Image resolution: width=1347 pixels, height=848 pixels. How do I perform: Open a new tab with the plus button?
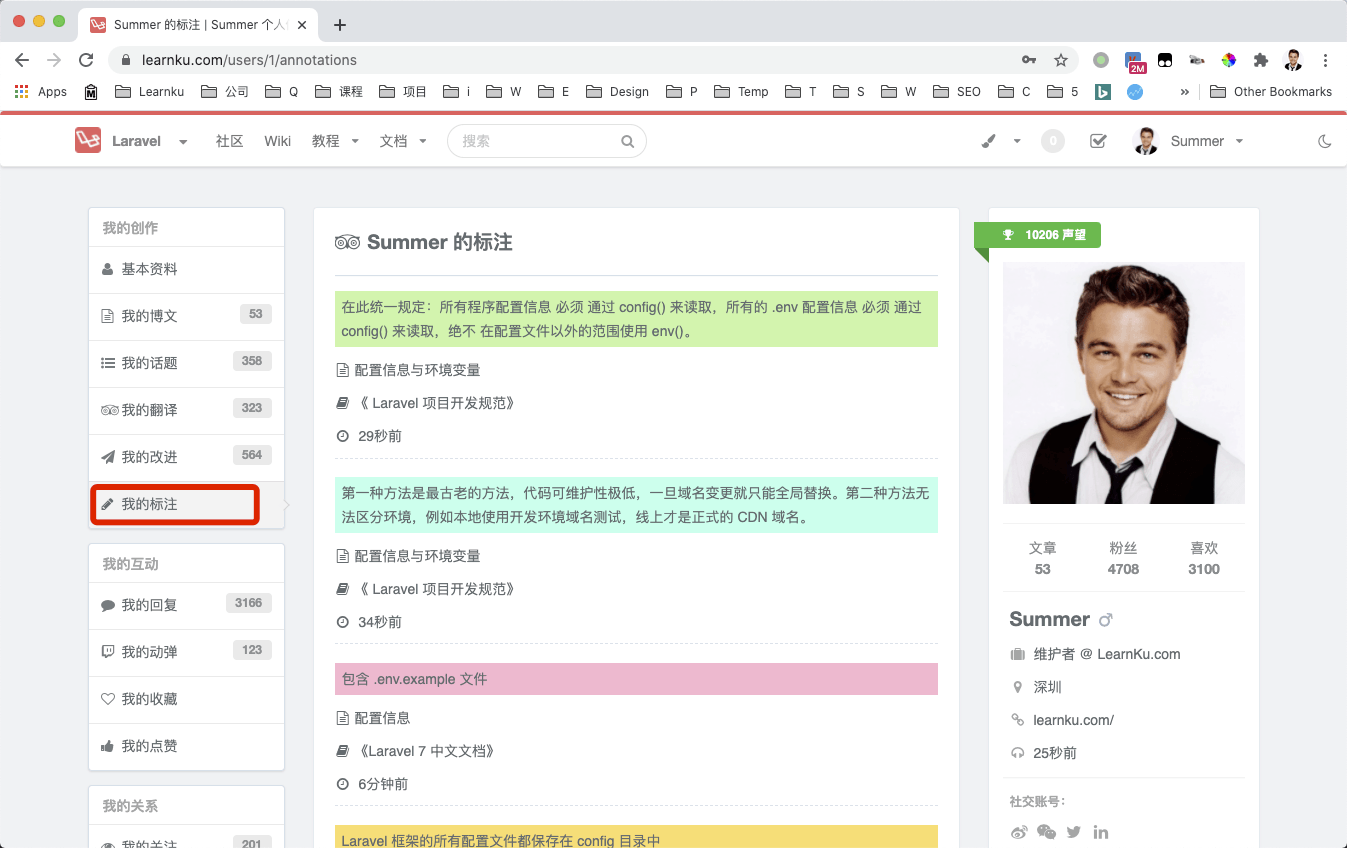[x=340, y=25]
